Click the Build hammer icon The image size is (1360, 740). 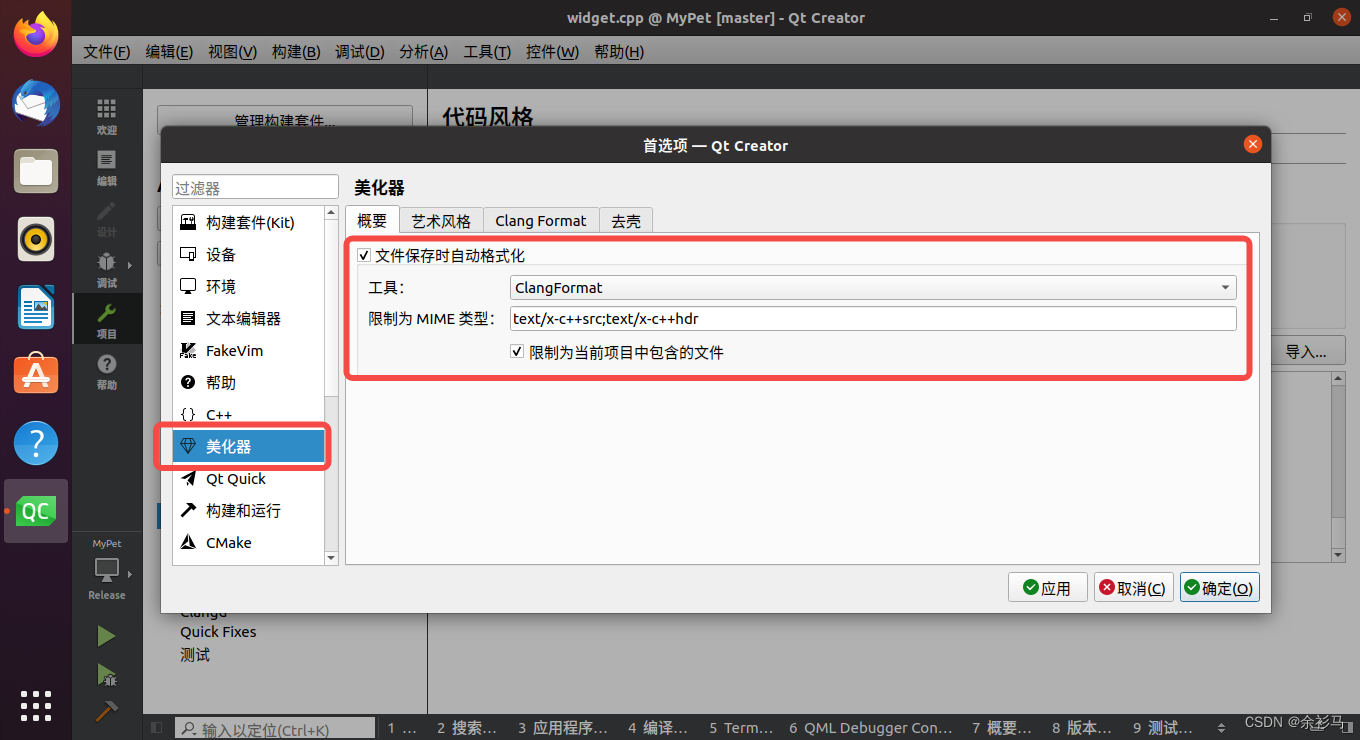point(106,712)
